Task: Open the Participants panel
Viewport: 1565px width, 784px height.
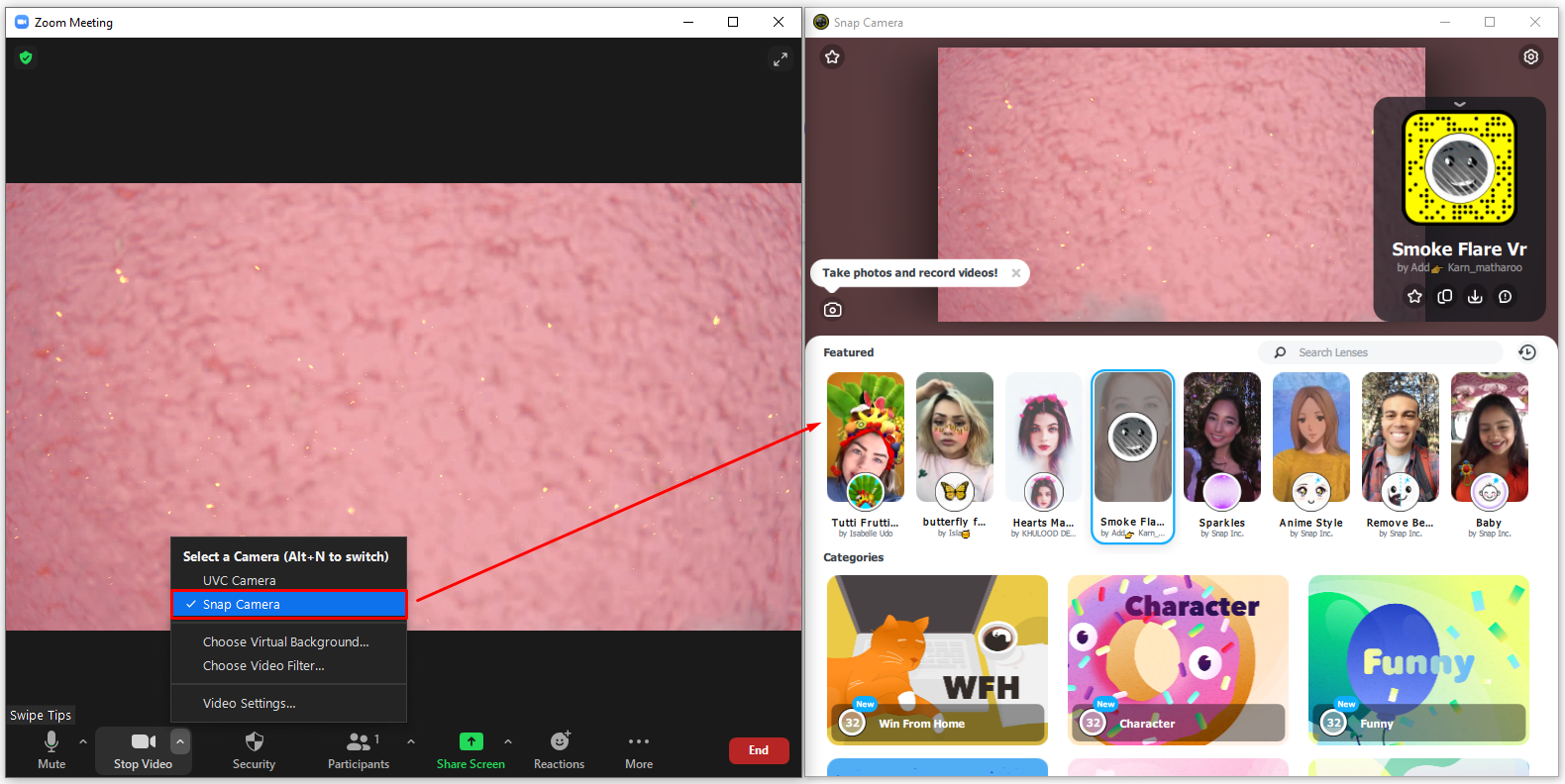Action: tap(359, 750)
